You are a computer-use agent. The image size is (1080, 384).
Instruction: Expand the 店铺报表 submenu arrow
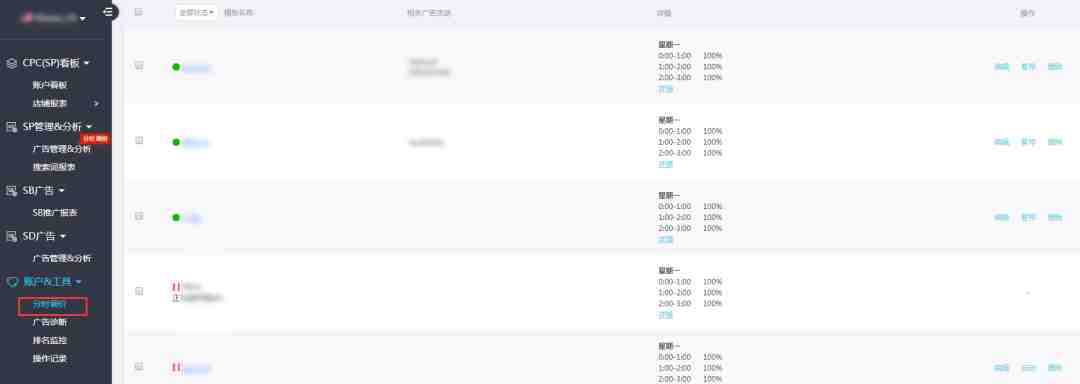tap(96, 103)
